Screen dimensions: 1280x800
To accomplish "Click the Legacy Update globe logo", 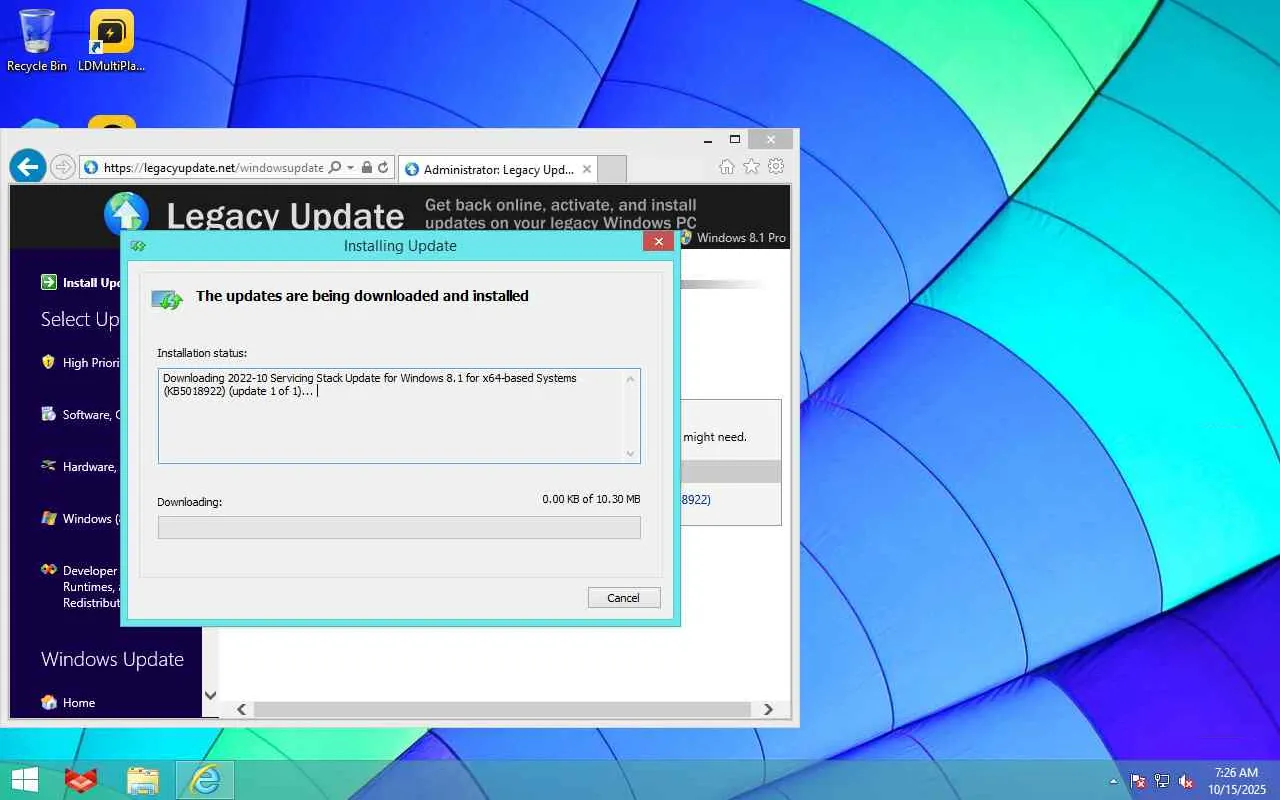I will 127,215.
